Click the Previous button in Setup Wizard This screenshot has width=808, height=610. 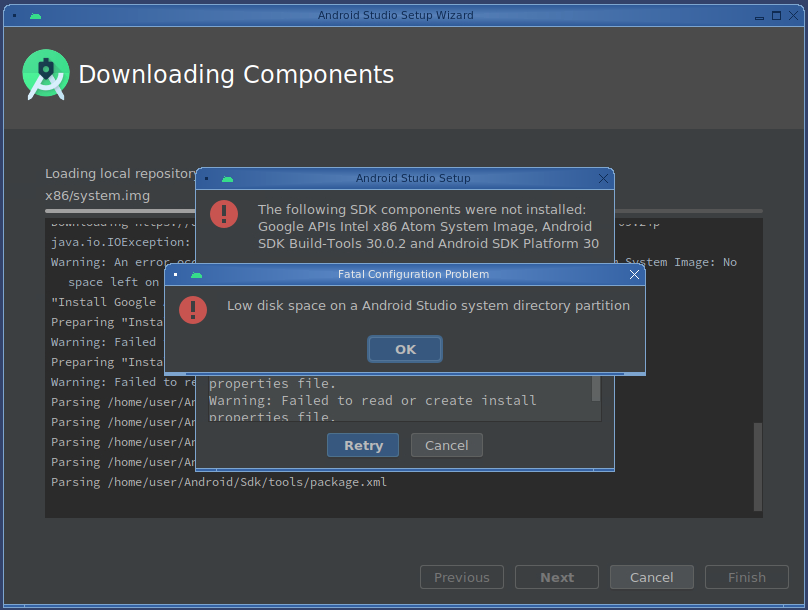(x=462, y=577)
